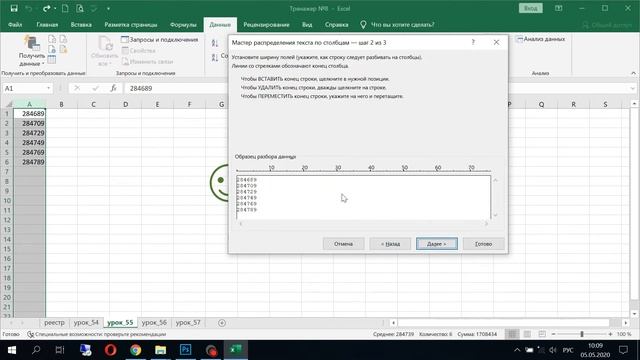The image size is (640, 360).
Task: Switch to the реестр sheet tab
Action: click(x=54, y=322)
